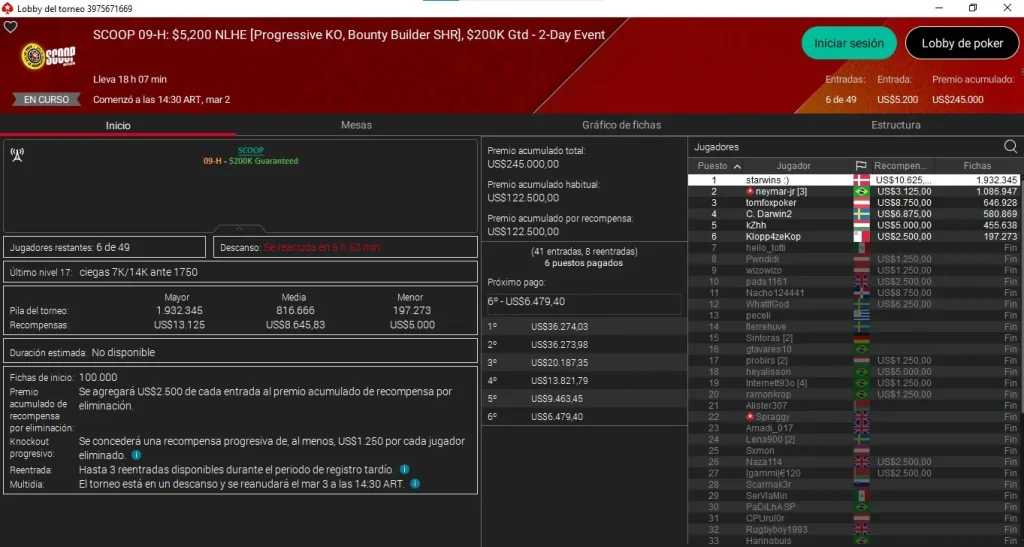Click the Jugador column header
The width and height of the screenshot is (1024, 547).
(793, 166)
